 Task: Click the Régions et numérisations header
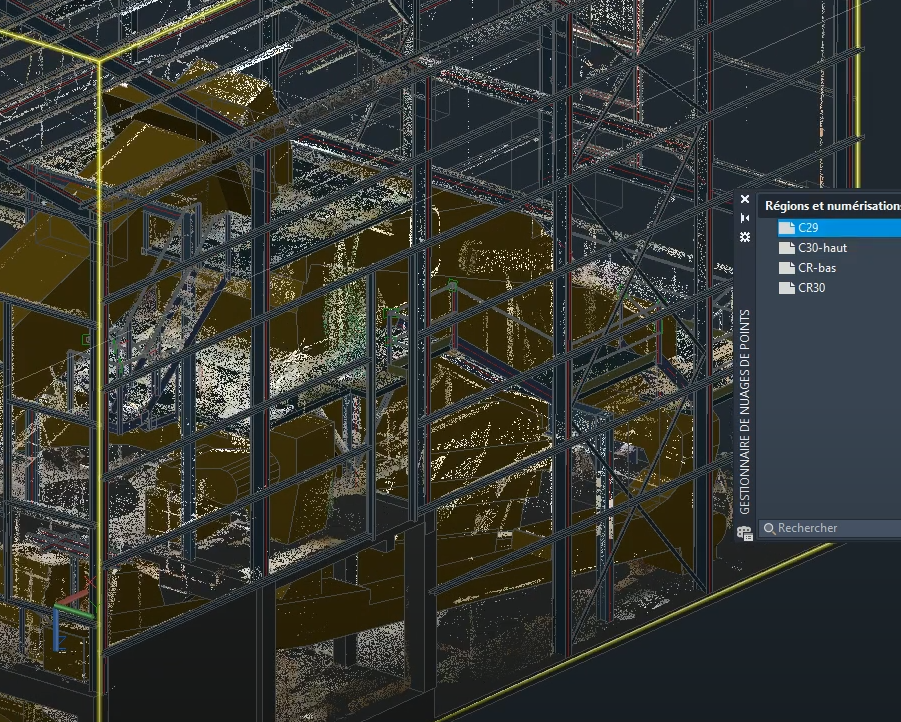tap(830, 207)
